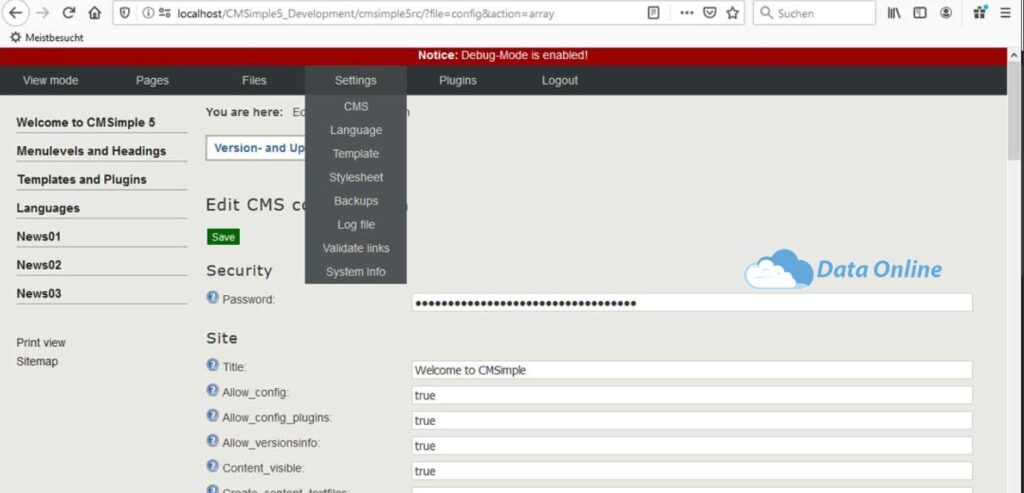The image size is (1024, 493).
Task: Click into the Password field
Action: coord(692,302)
